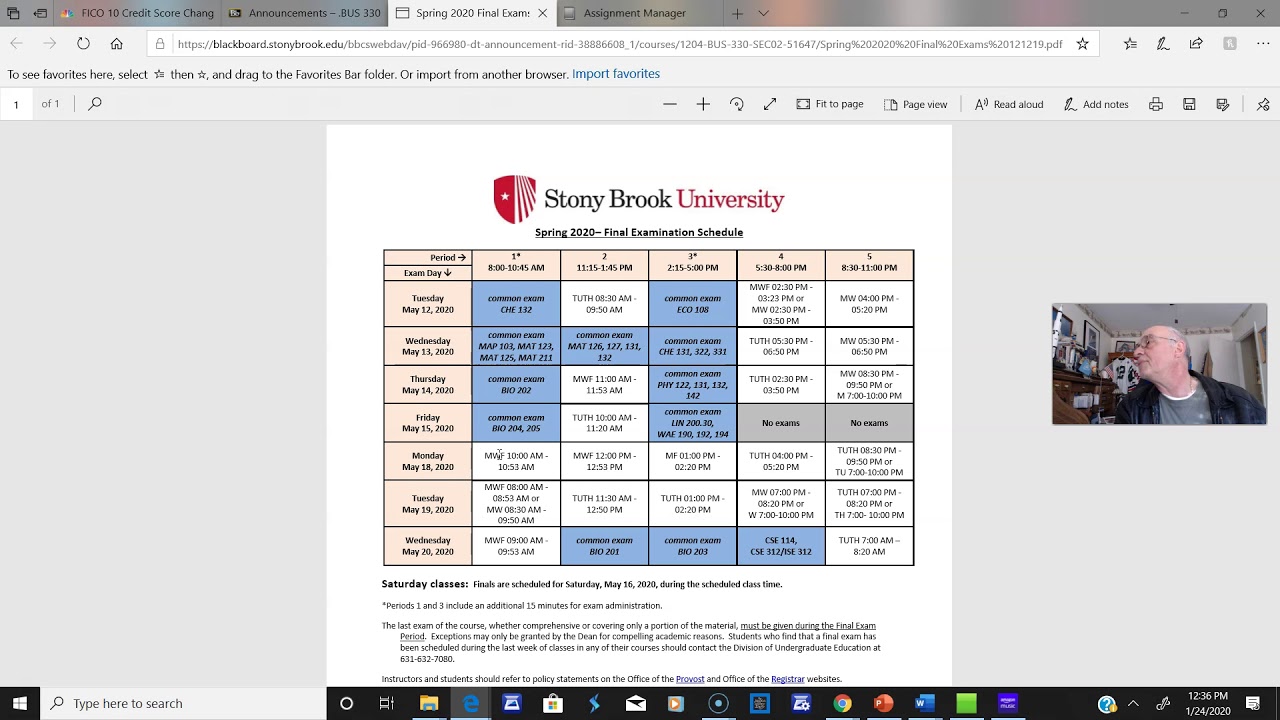This screenshot has height=720, width=1280.
Task: Click the set tabs aside icon
Action: [x=40, y=13]
